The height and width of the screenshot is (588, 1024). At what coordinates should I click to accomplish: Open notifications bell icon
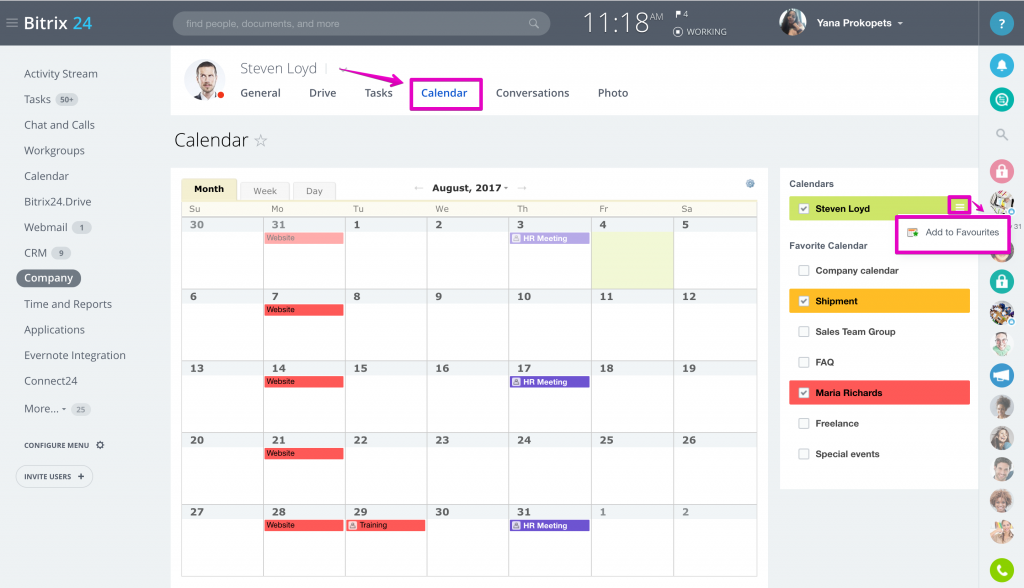point(1001,65)
